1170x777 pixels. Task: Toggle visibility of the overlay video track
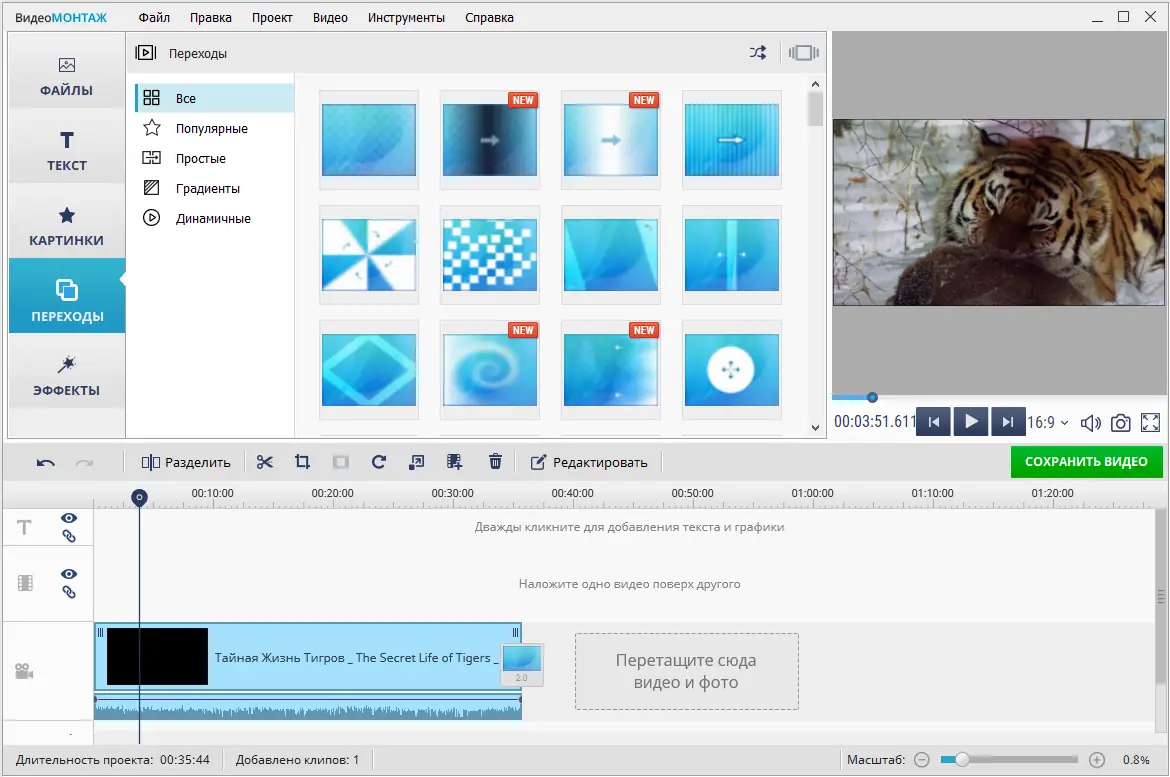69,574
